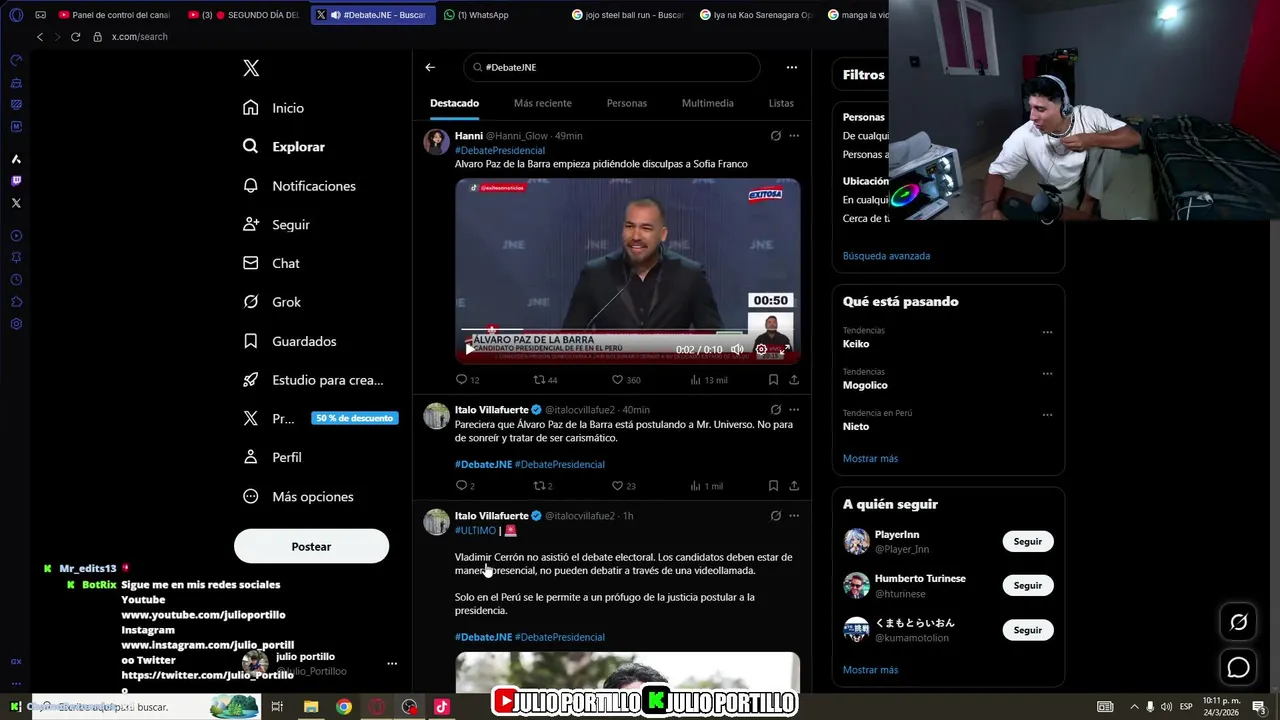Open floating chat messages button at bottom right
This screenshot has height=720, width=1280.
point(1238,667)
